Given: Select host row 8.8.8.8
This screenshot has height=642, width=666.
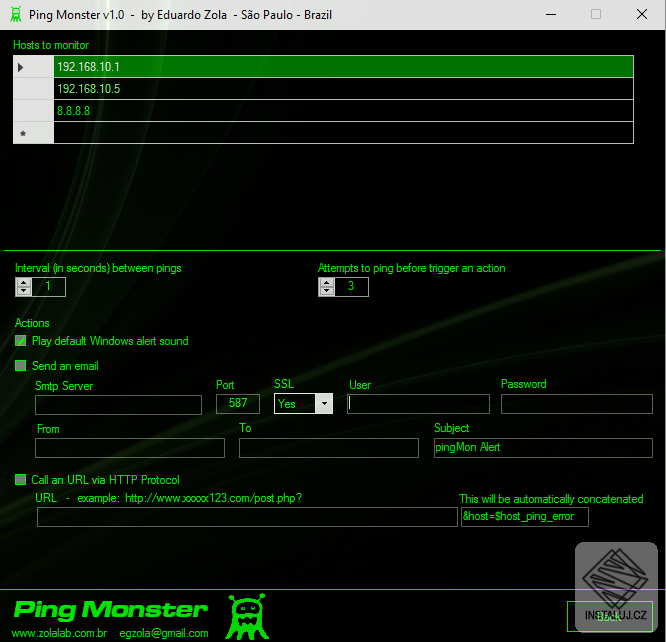Looking at the screenshot, I should (343, 111).
